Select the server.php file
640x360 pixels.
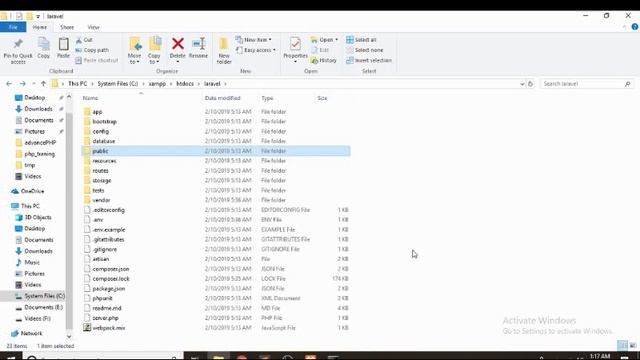pyautogui.click(x=216, y=318)
